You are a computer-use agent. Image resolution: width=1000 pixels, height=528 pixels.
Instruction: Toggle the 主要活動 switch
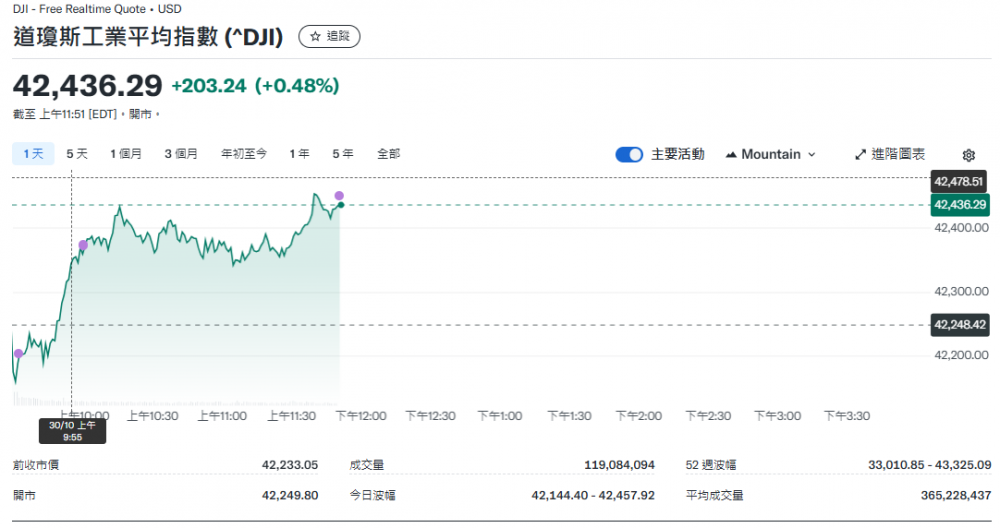tap(629, 154)
